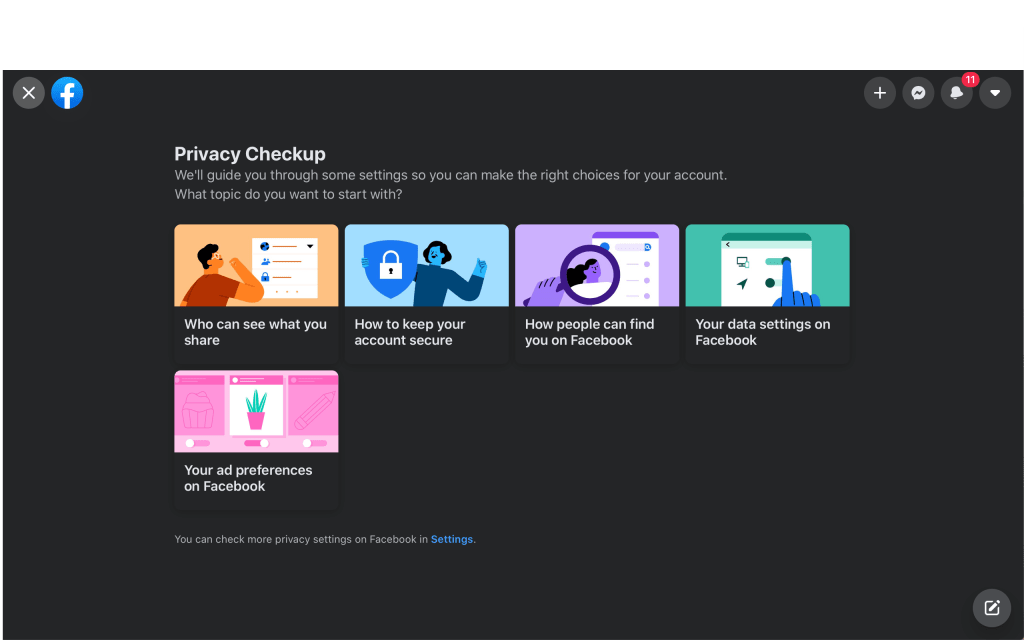The image size is (1024, 640).
Task: Open the Messenger icon
Action: click(x=918, y=93)
